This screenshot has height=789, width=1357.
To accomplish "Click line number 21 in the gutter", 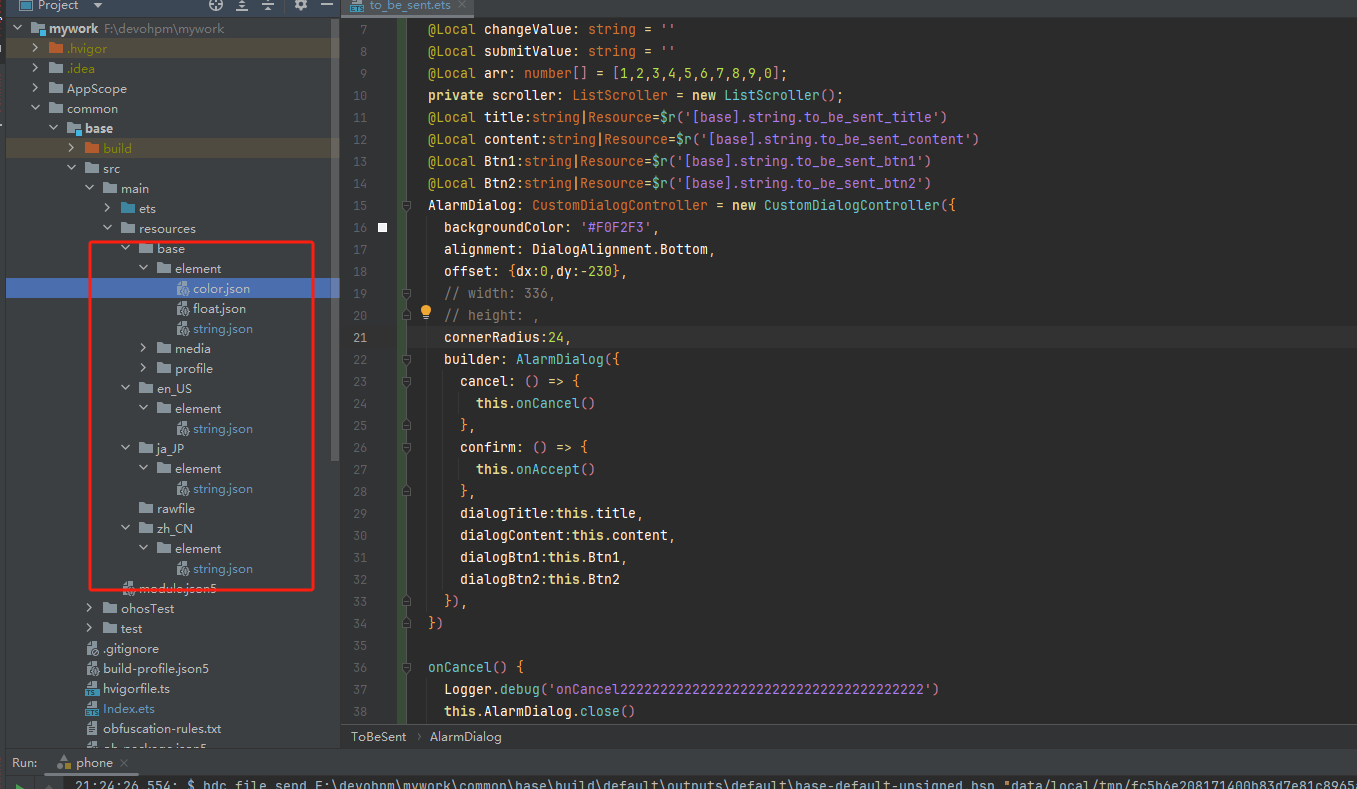I will [x=360, y=337].
